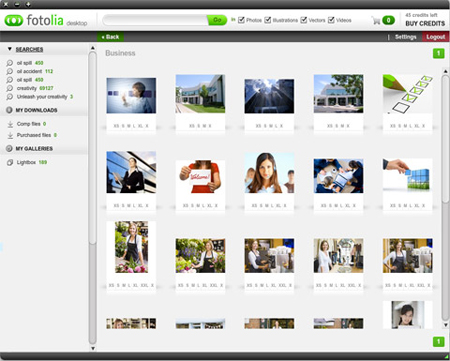Image resolution: width=450 pixels, height=361 pixels.
Task: Click the My Downloads section header
Action: pos(36,110)
